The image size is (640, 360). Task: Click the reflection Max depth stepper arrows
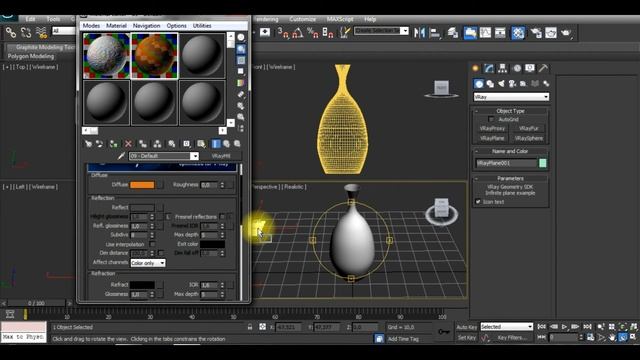[x=222, y=235]
